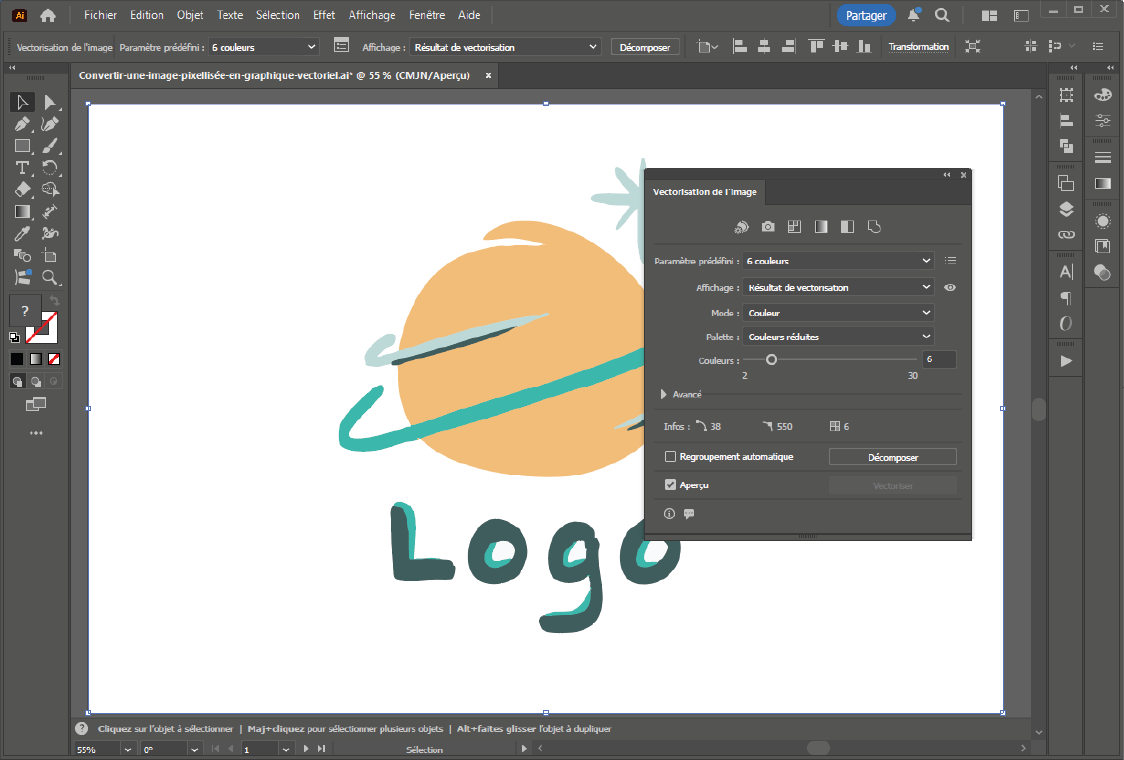
Task: Open the Effet menu
Action: 324,15
